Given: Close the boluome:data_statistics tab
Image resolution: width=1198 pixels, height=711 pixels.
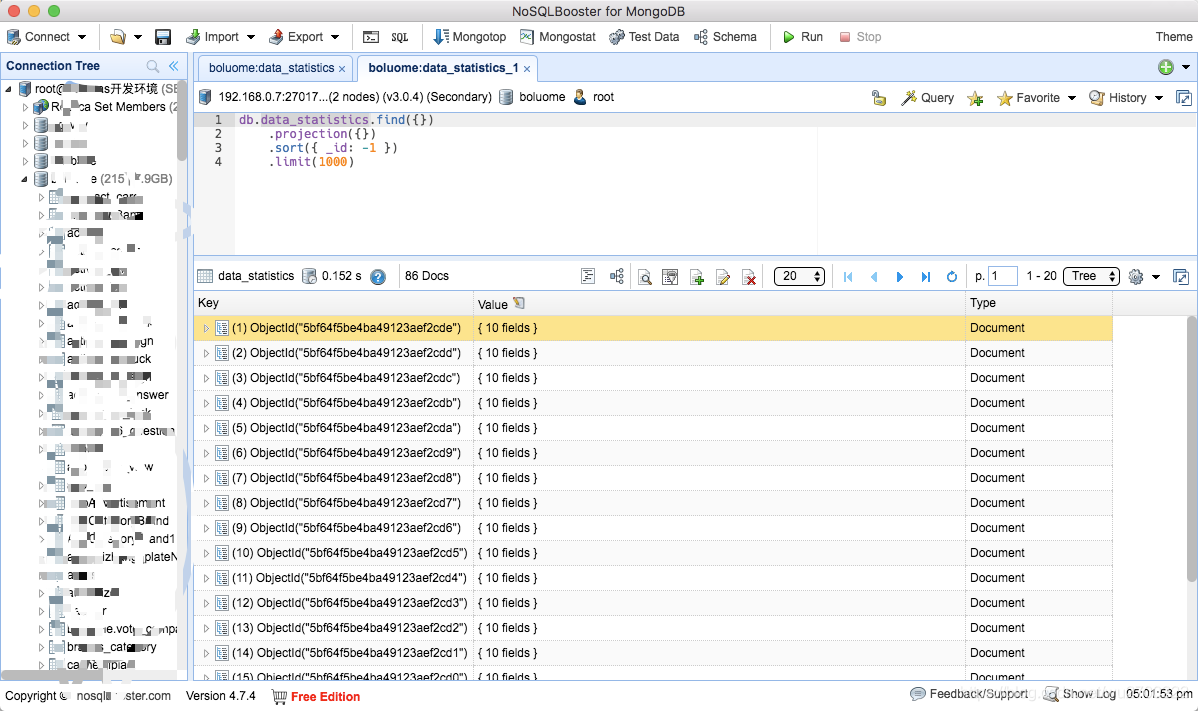Looking at the screenshot, I should tap(342, 69).
